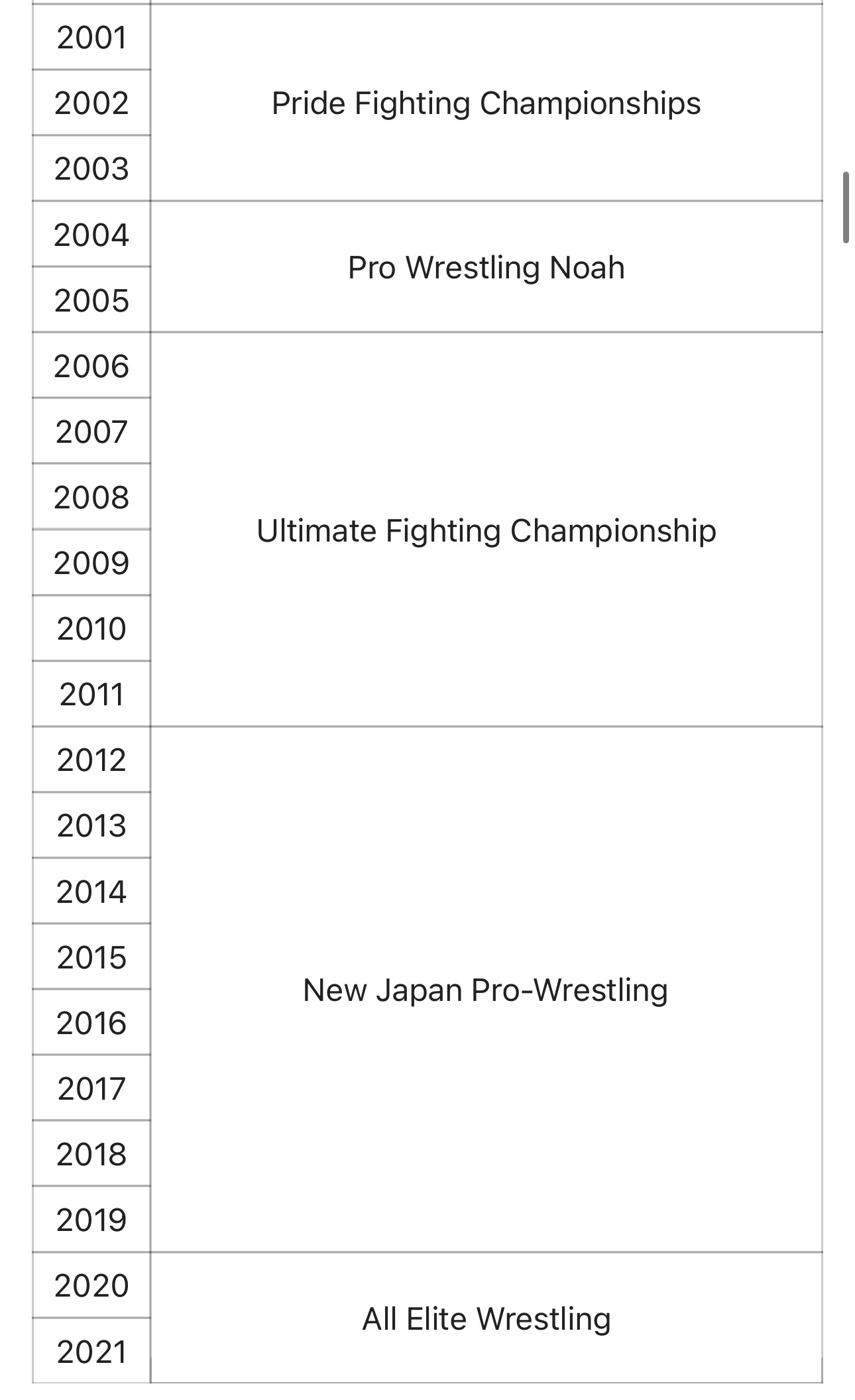Click the 2020 year cell
This screenshot has height=1400, width=855.
[x=91, y=1286]
